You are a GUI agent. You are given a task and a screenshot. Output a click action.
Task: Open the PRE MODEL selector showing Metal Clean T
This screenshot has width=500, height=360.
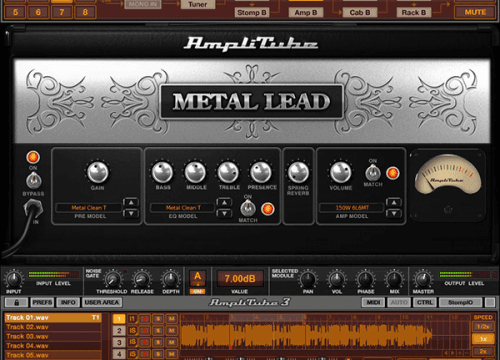[89, 208]
